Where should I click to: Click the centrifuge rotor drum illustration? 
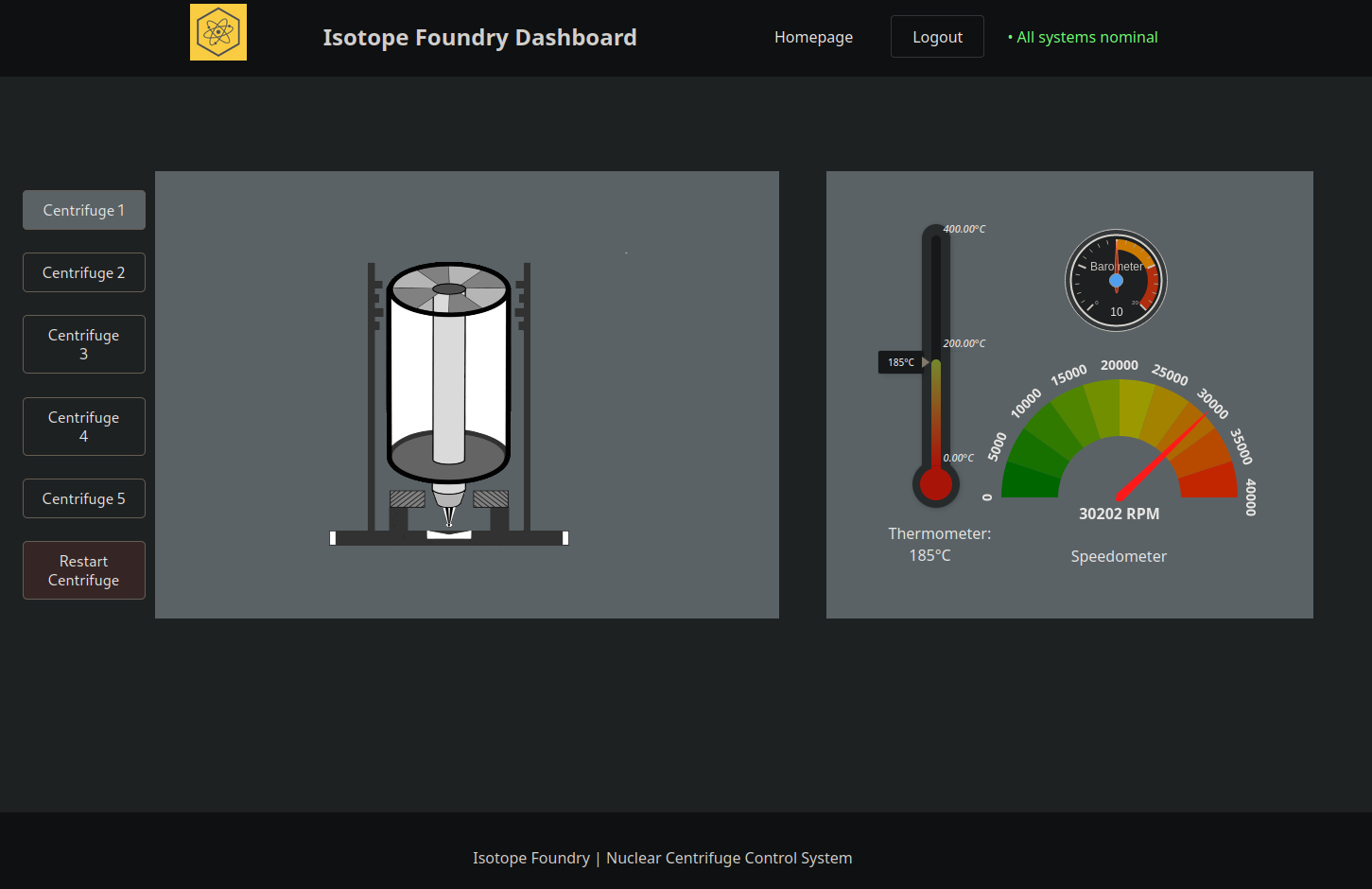(x=449, y=372)
